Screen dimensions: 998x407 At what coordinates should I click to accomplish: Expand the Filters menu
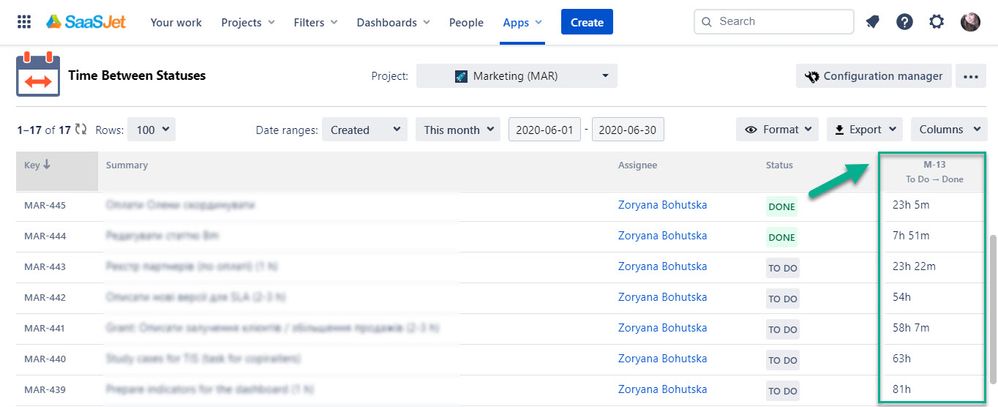pyautogui.click(x=315, y=22)
